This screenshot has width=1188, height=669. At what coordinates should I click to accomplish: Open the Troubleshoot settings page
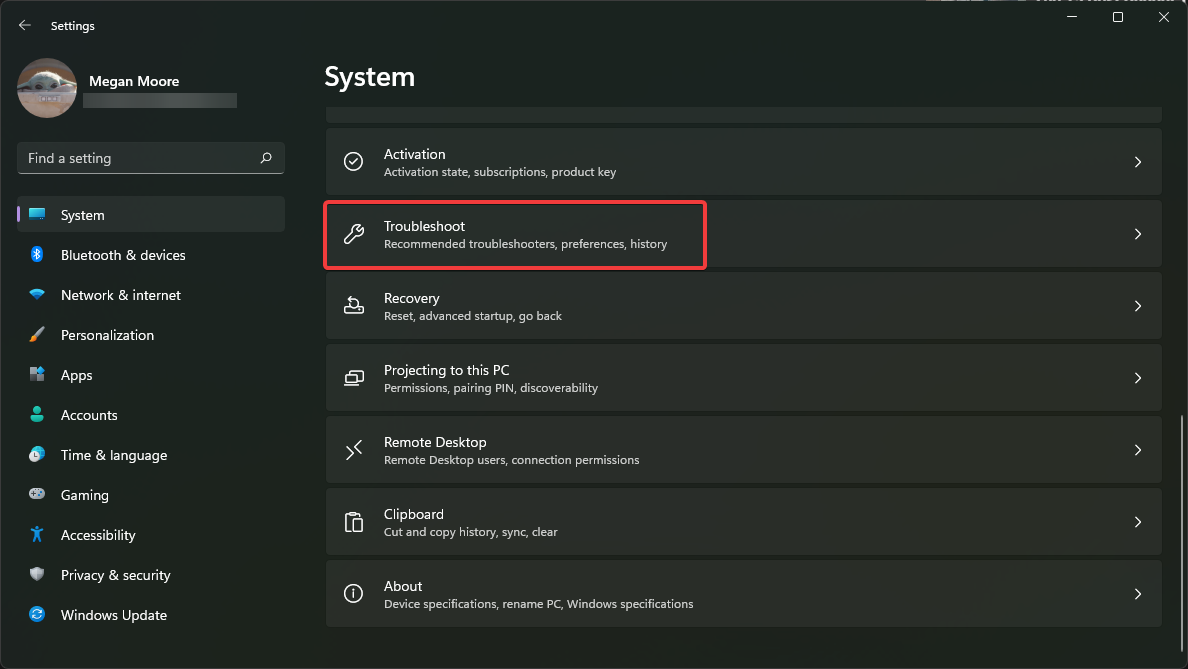click(x=515, y=234)
